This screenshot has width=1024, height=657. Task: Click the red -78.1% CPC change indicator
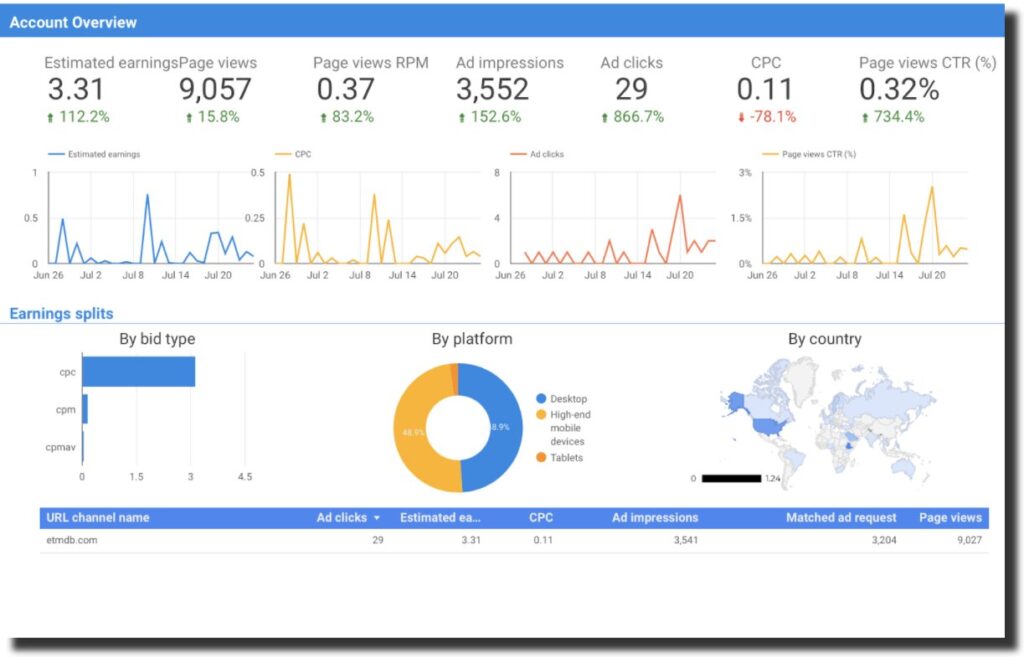(x=767, y=117)
